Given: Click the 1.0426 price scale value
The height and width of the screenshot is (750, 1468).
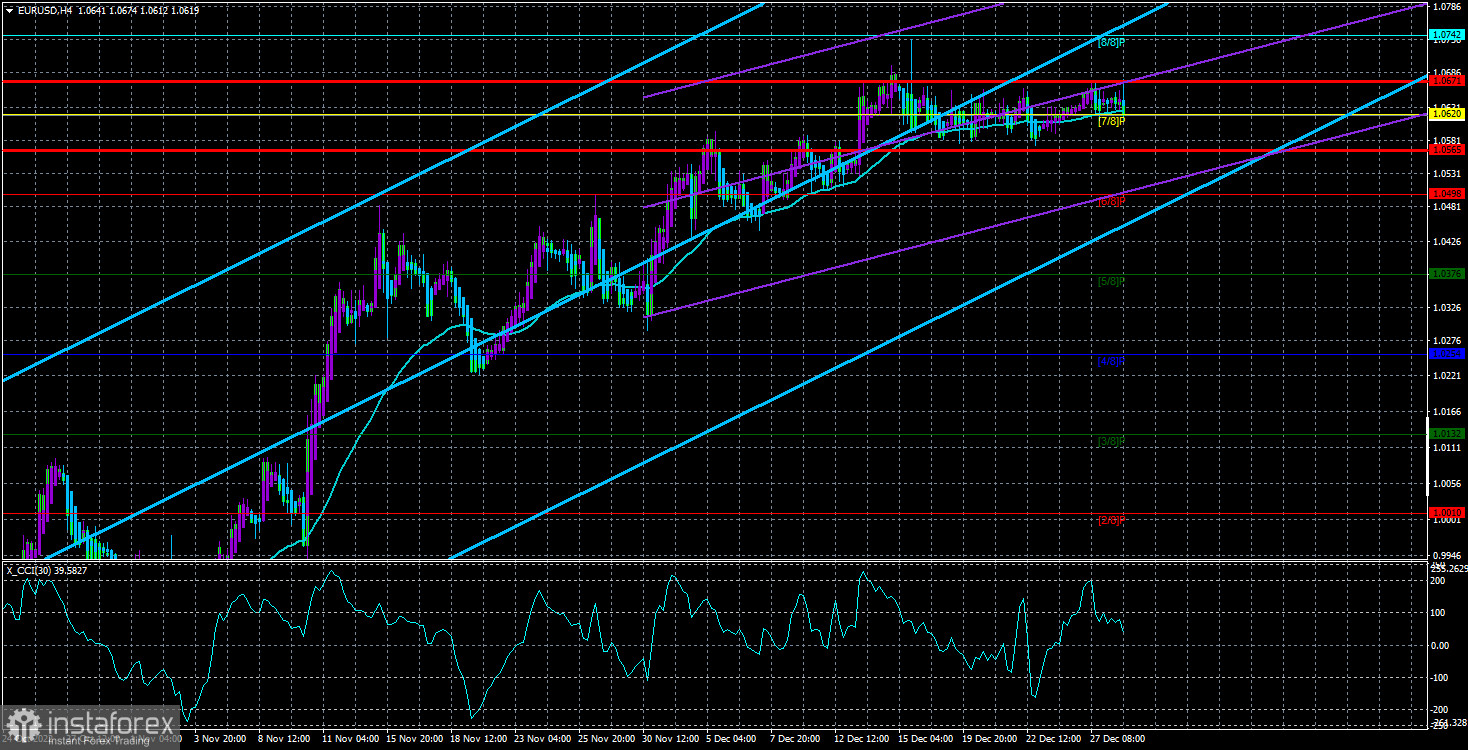Looking at the screenshot, I should pos(1446,241).
